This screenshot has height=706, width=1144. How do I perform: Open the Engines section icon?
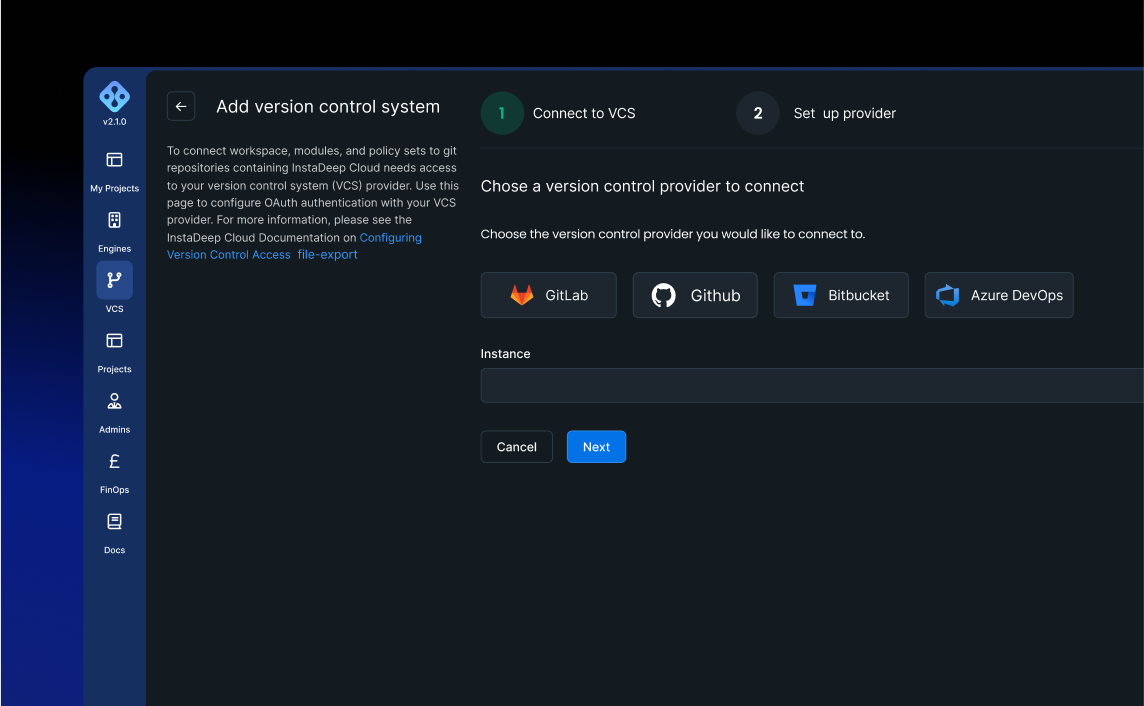(115, 220)
